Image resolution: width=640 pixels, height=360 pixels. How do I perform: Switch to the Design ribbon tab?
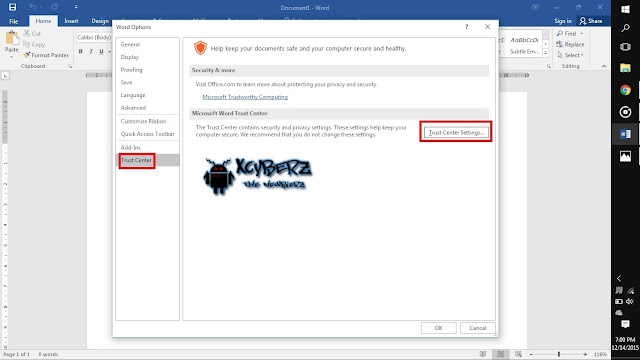(100, 21)
